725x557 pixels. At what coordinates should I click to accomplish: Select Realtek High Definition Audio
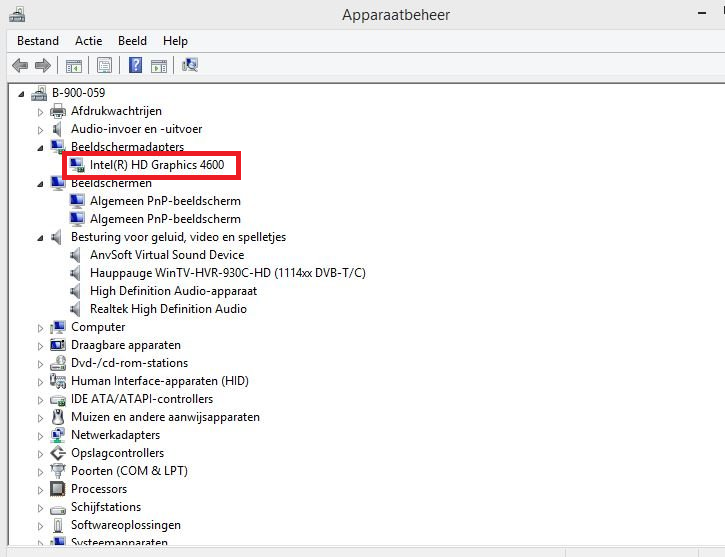[x=168, y=309]
